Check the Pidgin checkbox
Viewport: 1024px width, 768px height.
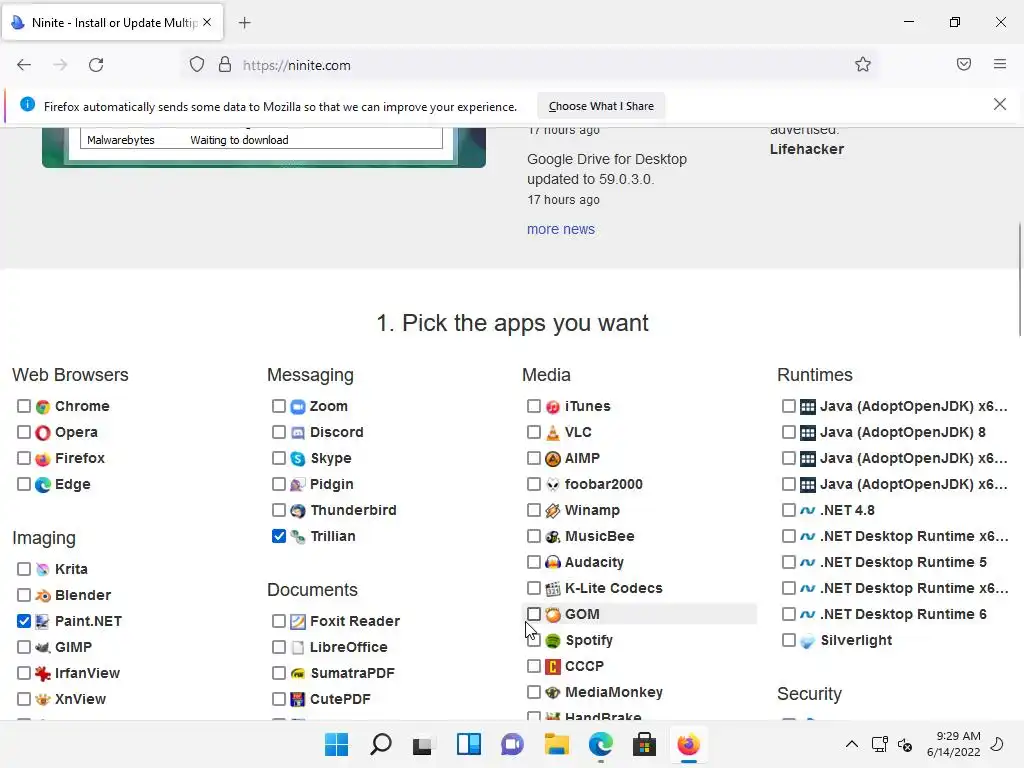point(279,485)
